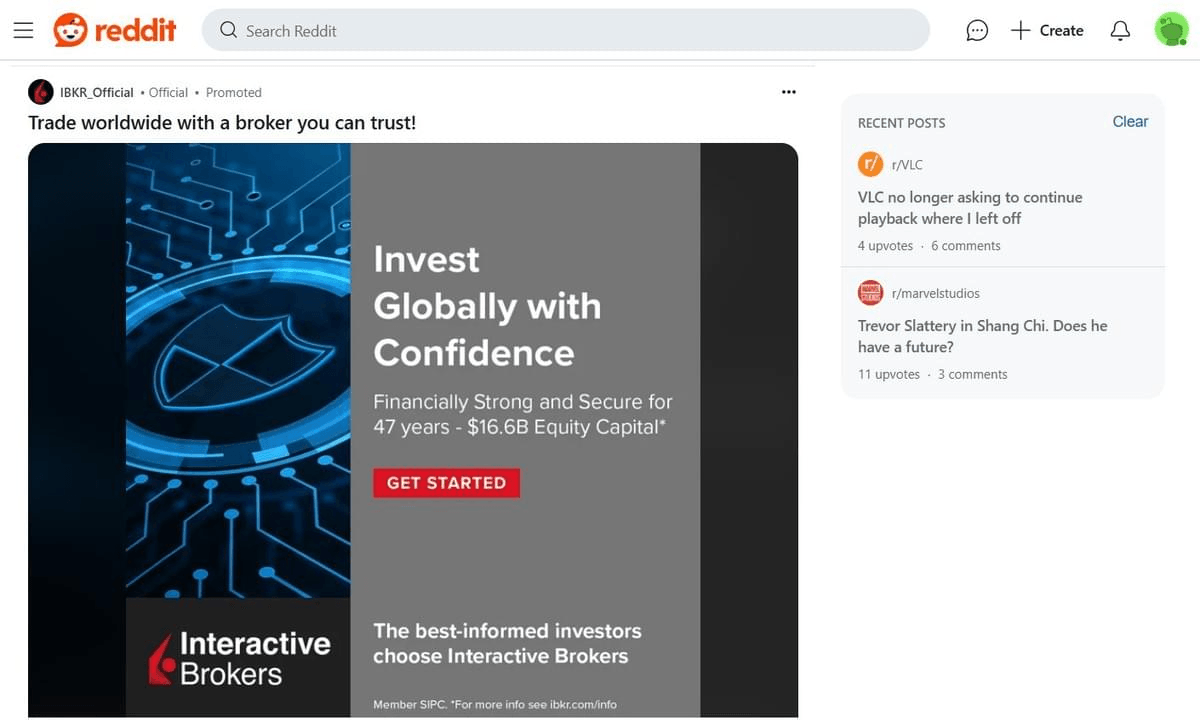This screenshot has height=720, width=1200.
Task: Click the r/VLC community icon
Action: pyautogui.click(x=870, y=164)
